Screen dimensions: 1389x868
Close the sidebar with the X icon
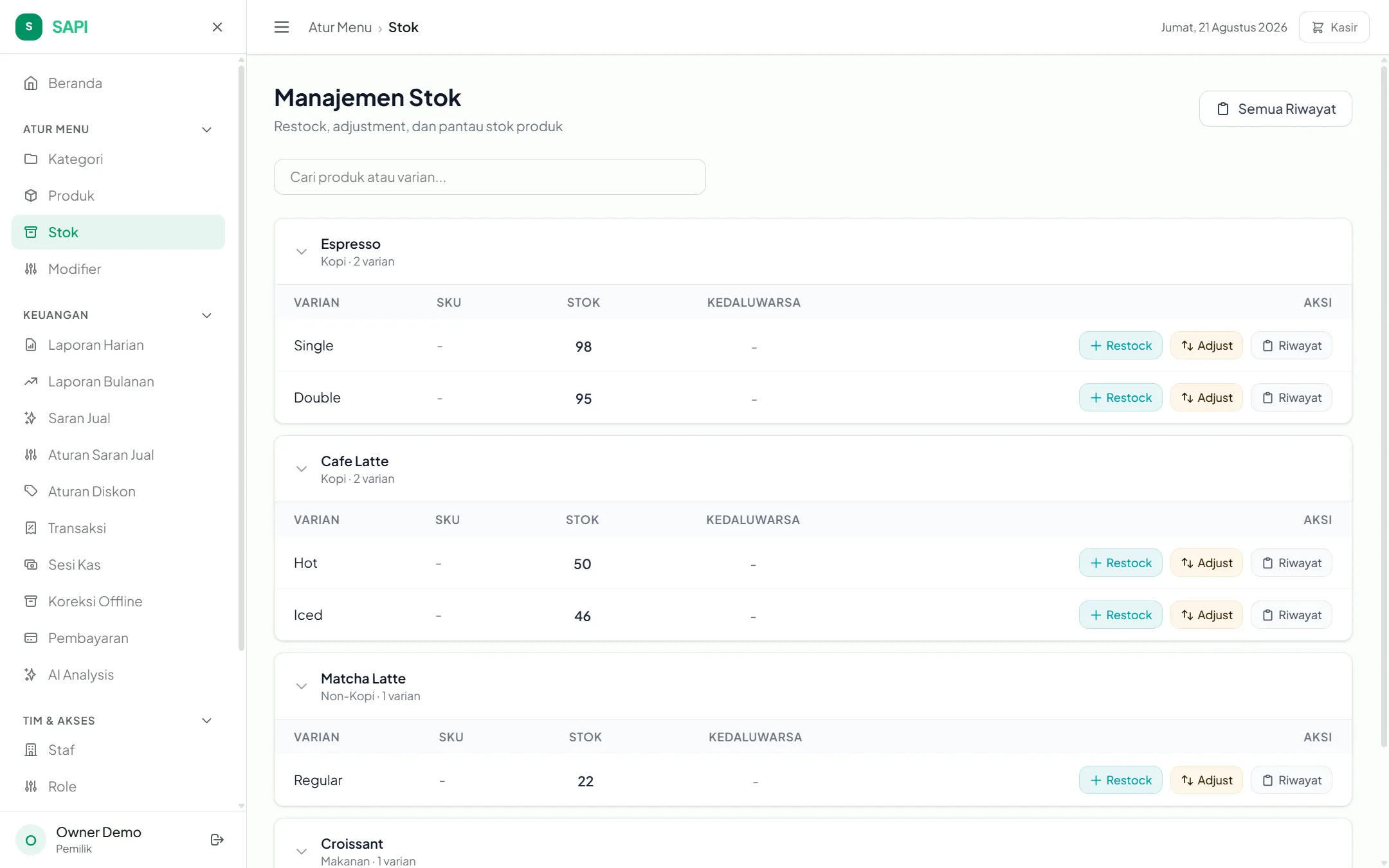217,27
